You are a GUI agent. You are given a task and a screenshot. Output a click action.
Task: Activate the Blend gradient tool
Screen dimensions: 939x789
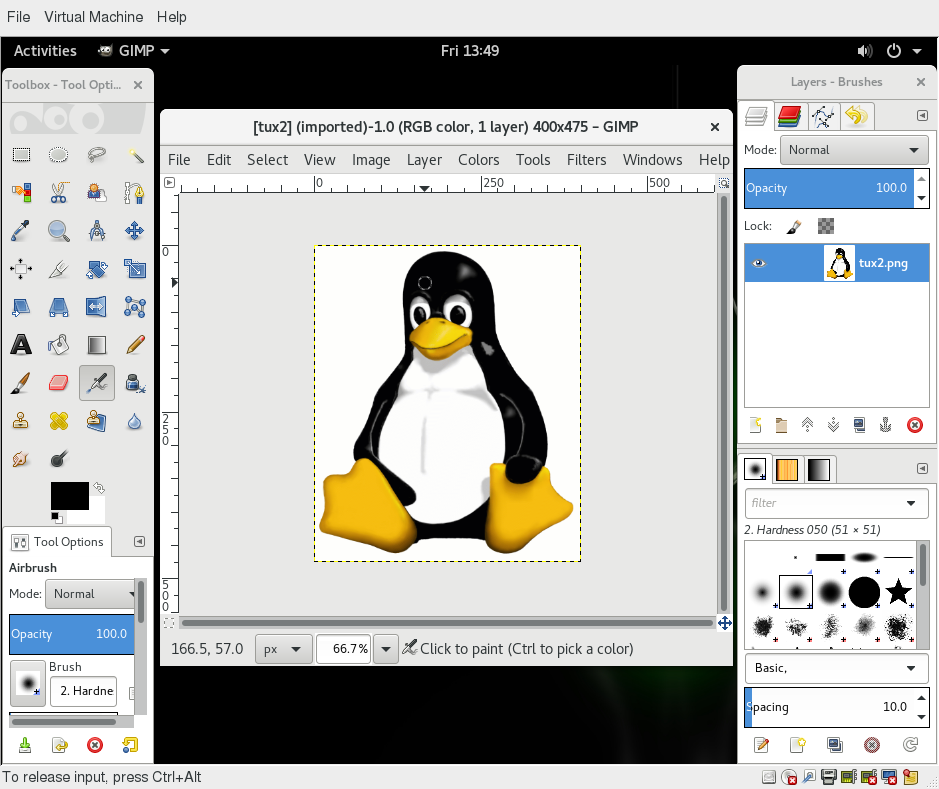coord(96,345)
